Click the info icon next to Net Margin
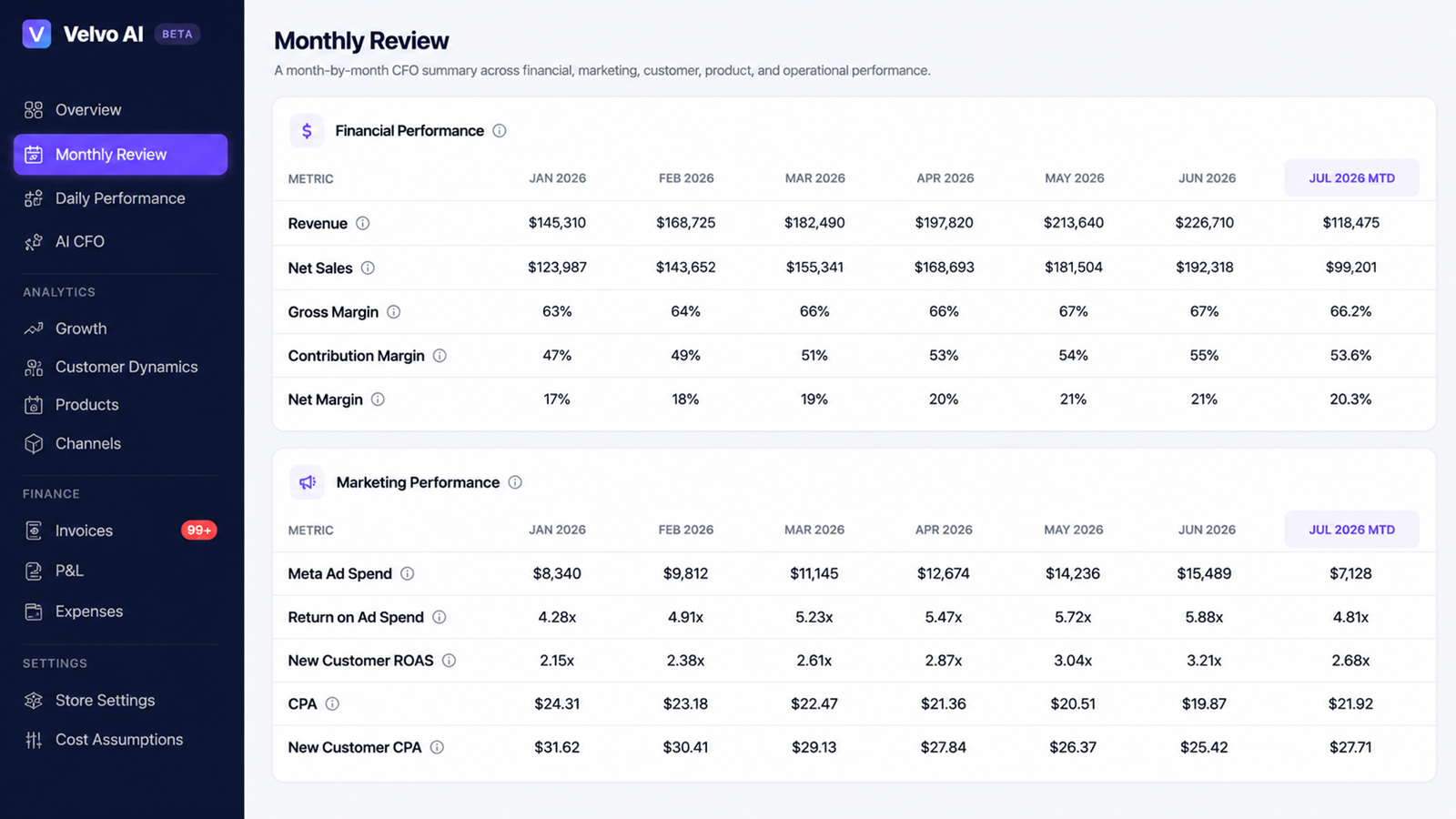The image size is (1456, 819). click(x=378, y=399)
